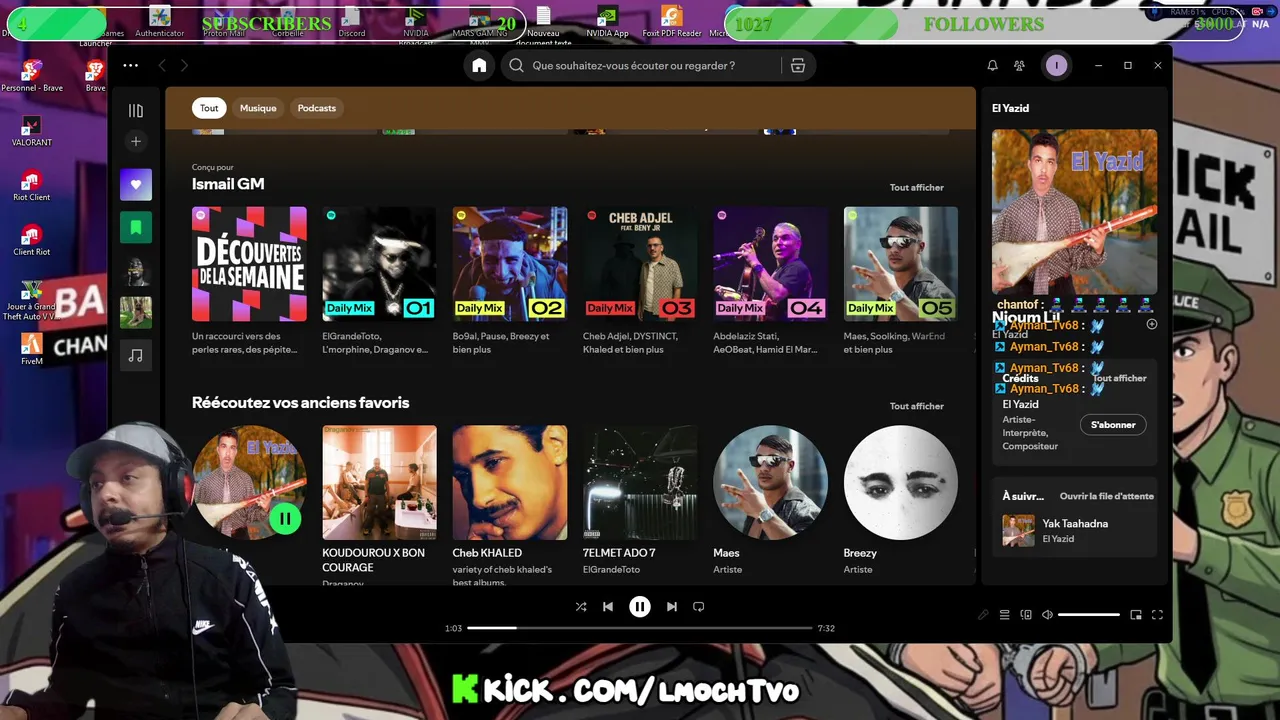Open the mini player
Screen dimensions: 1280x720
(1136, 615)
